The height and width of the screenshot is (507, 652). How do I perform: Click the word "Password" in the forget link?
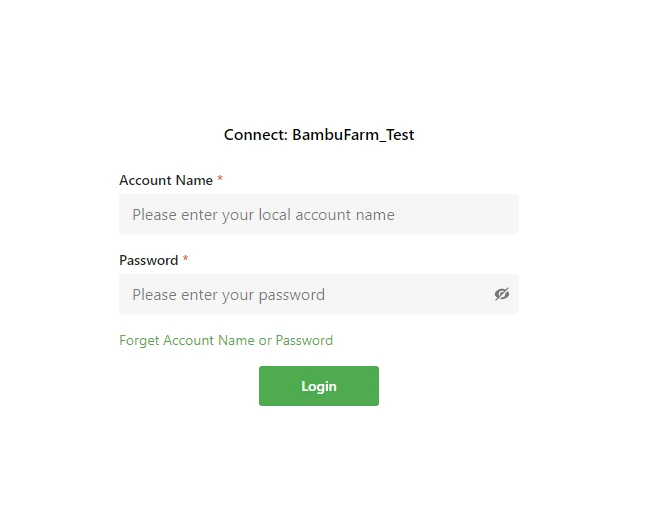304,340
